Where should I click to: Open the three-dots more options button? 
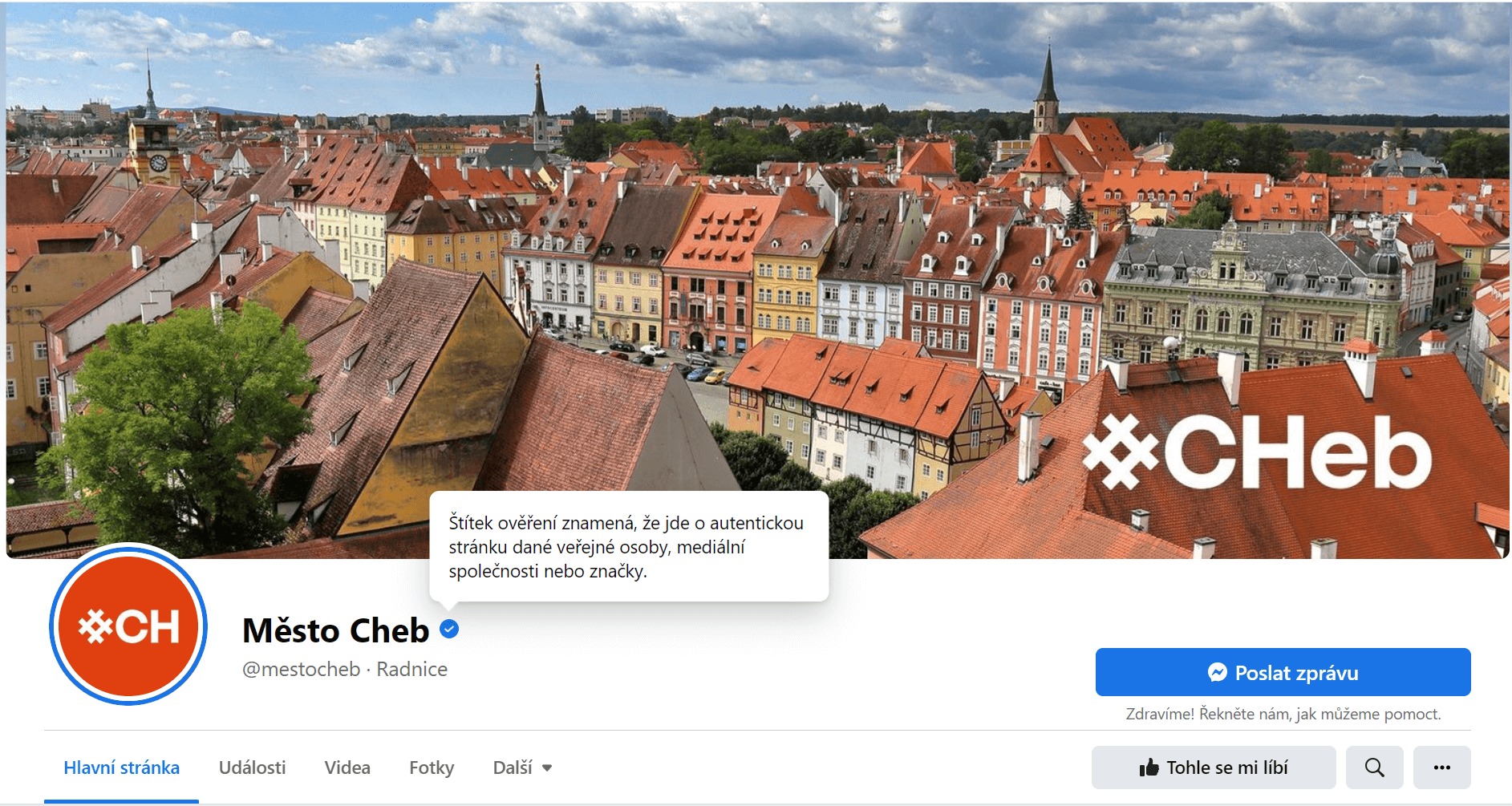point(1441,768)
